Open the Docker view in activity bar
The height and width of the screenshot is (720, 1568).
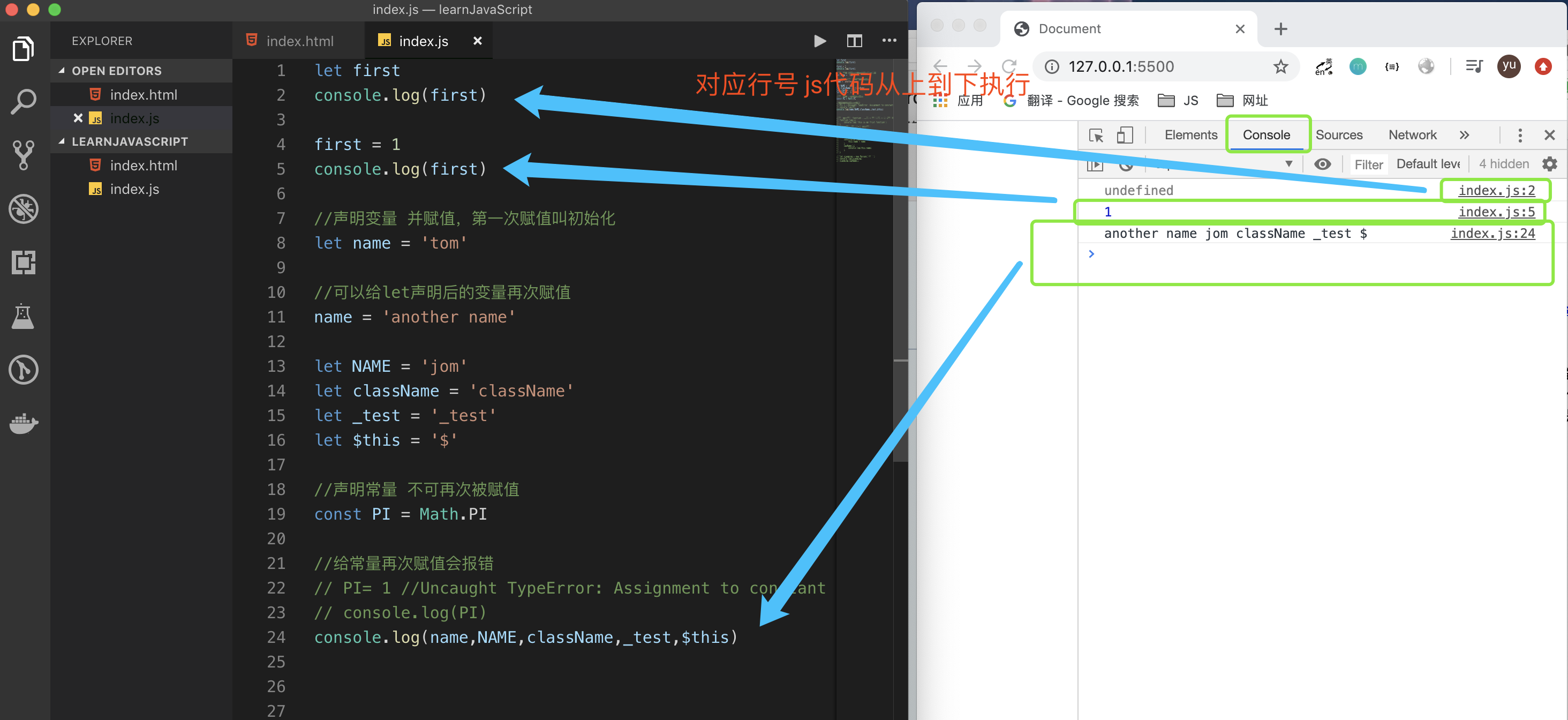pyautogui.click(x=24, y=423)
